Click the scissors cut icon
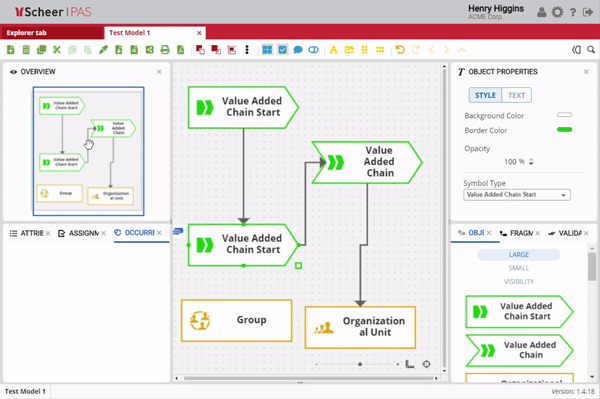Image resolution: width=600 pixels, height=399 pixels. [x=57, y=50]
